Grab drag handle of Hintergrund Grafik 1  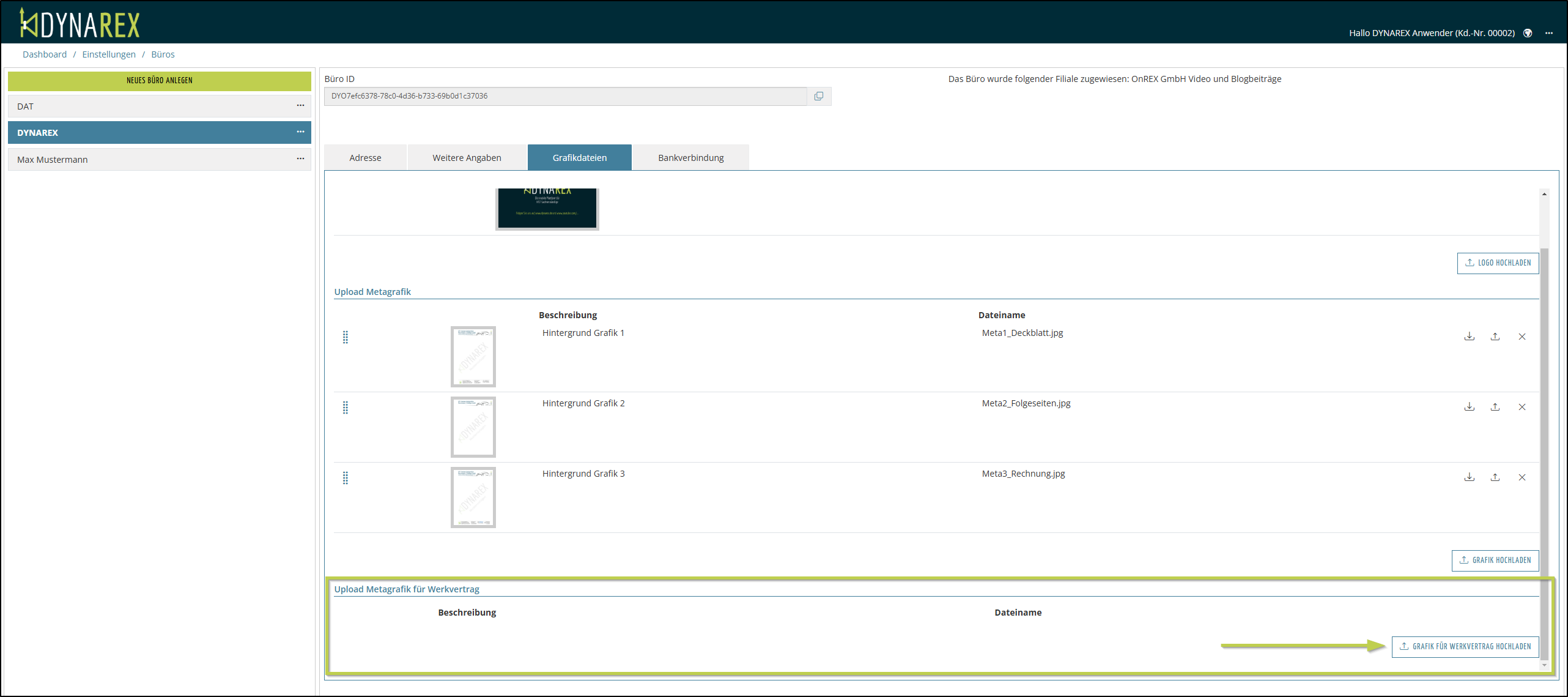coord(346,337)
